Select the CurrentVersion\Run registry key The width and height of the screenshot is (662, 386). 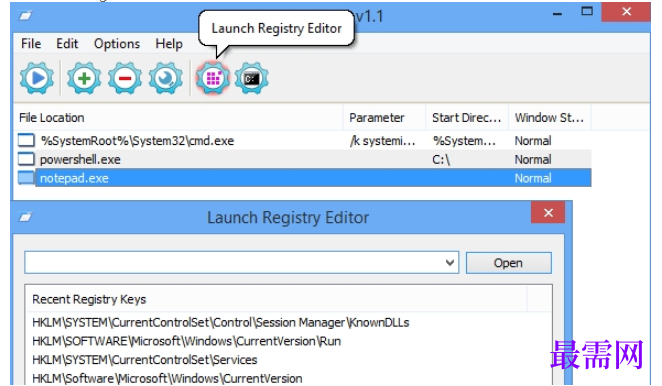187,341
